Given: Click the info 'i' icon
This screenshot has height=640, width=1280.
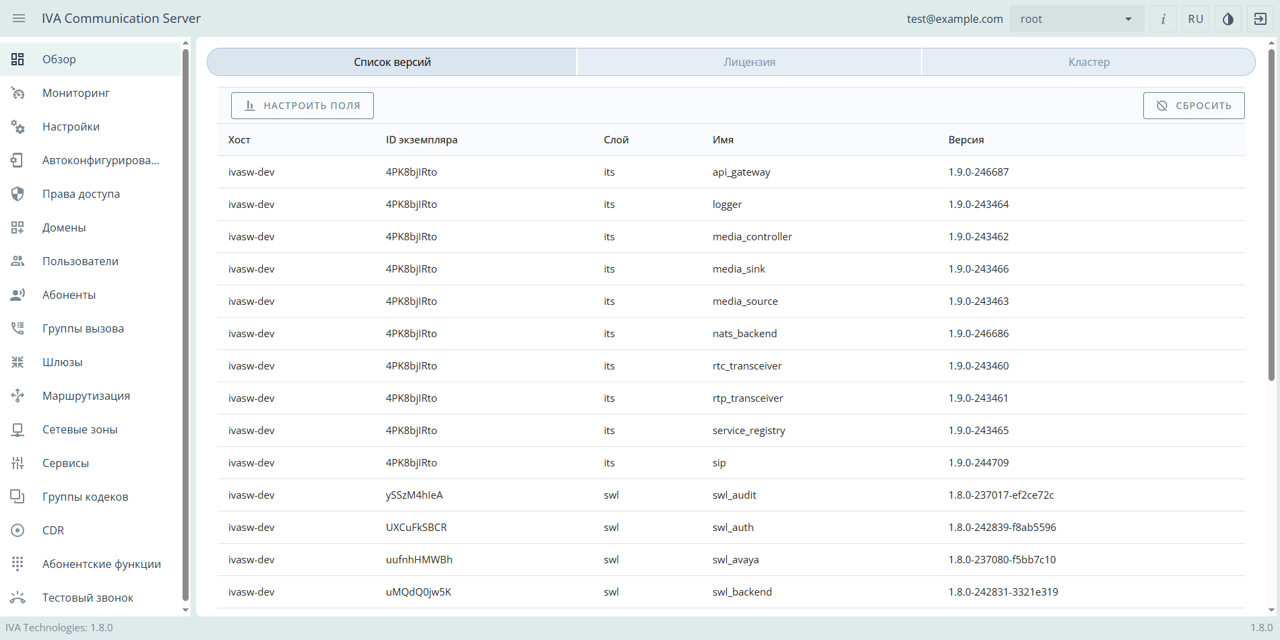Looking at the screenshot, I should (1163, 19).
